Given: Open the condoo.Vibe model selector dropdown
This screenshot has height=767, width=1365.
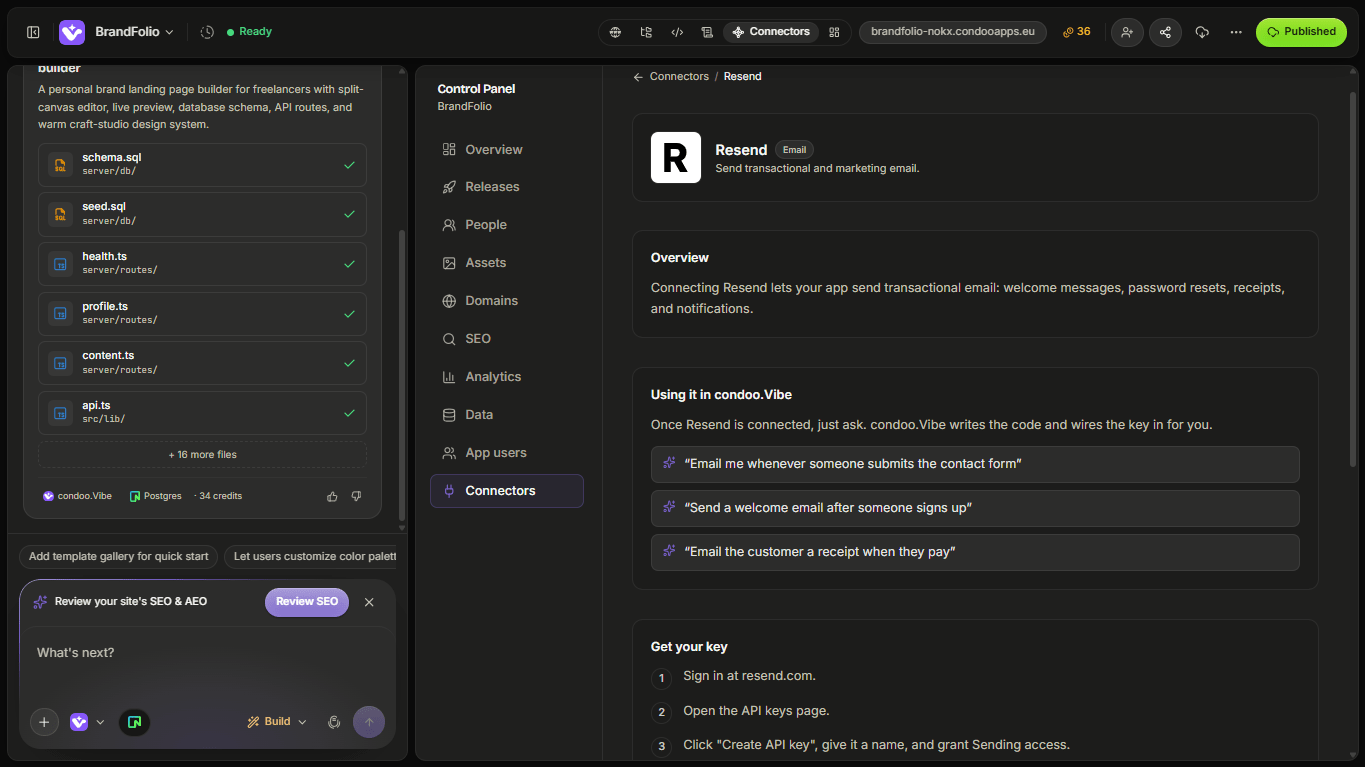Looking at the screenshot, I should click(87, 722).
